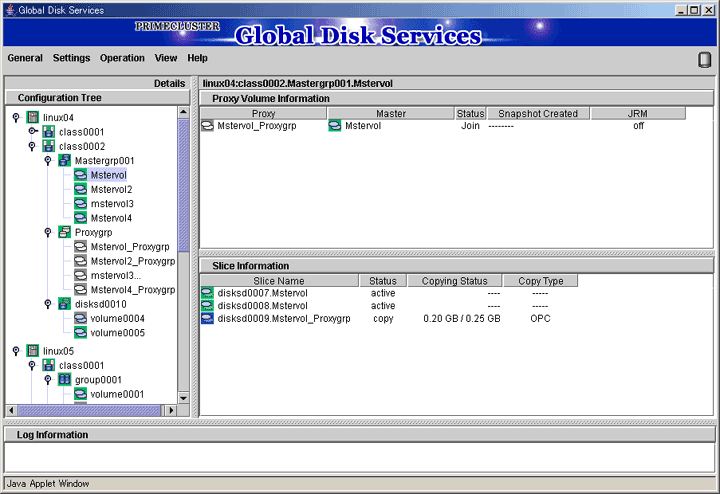Click the Slice Name column header
The image size is (720, 494).
(x=279, y=281)
